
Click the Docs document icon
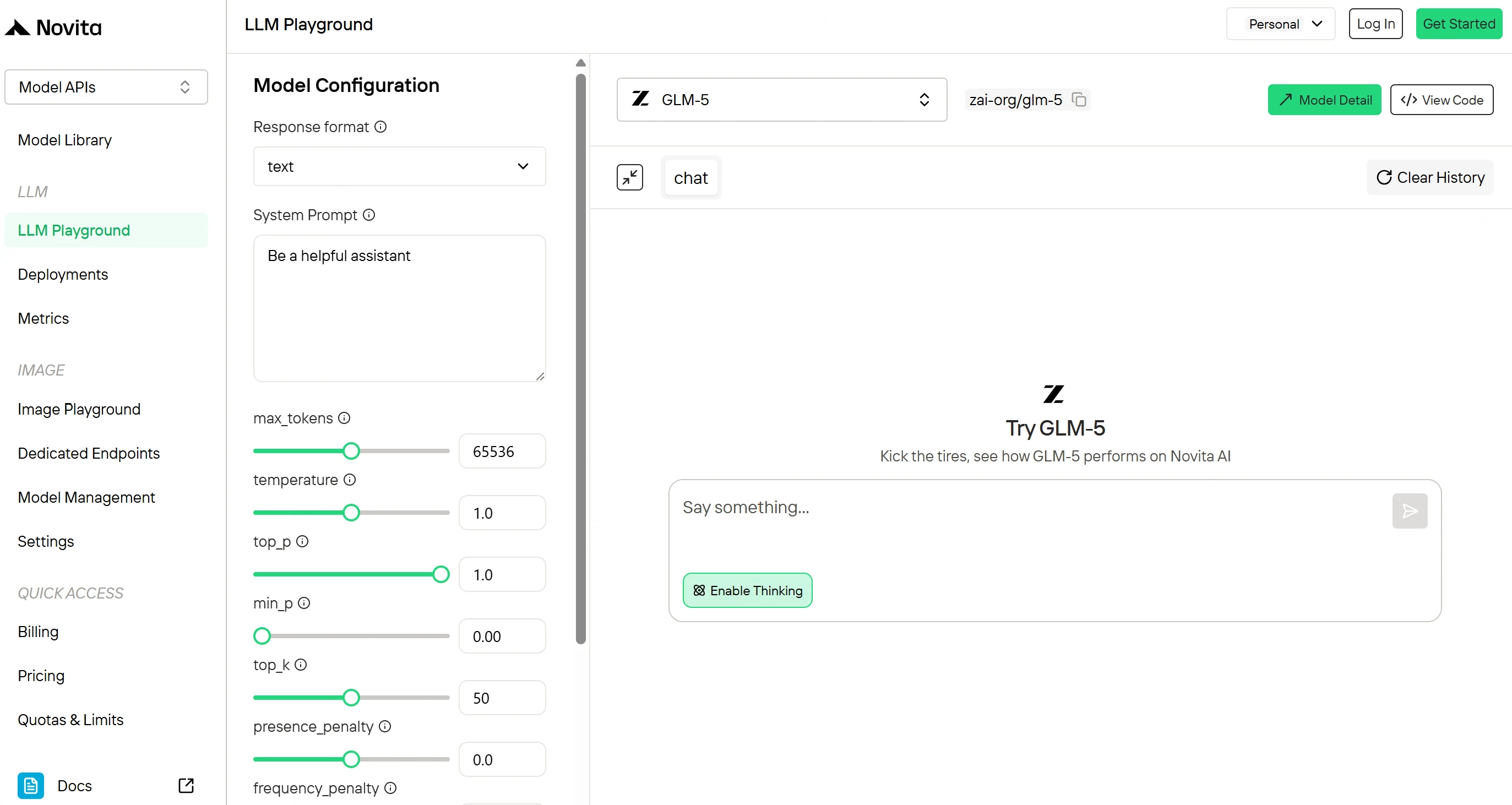(x=30, y=785)
